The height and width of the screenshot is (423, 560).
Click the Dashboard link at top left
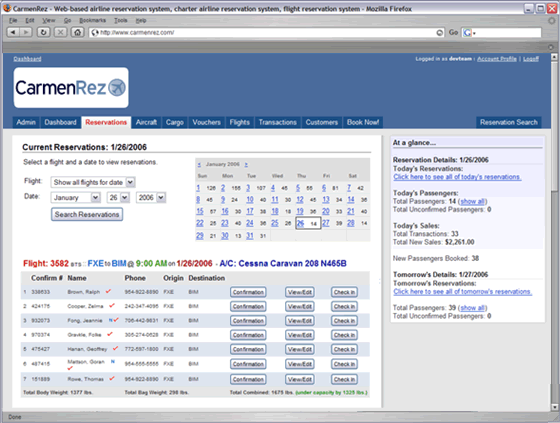point(27,59)
